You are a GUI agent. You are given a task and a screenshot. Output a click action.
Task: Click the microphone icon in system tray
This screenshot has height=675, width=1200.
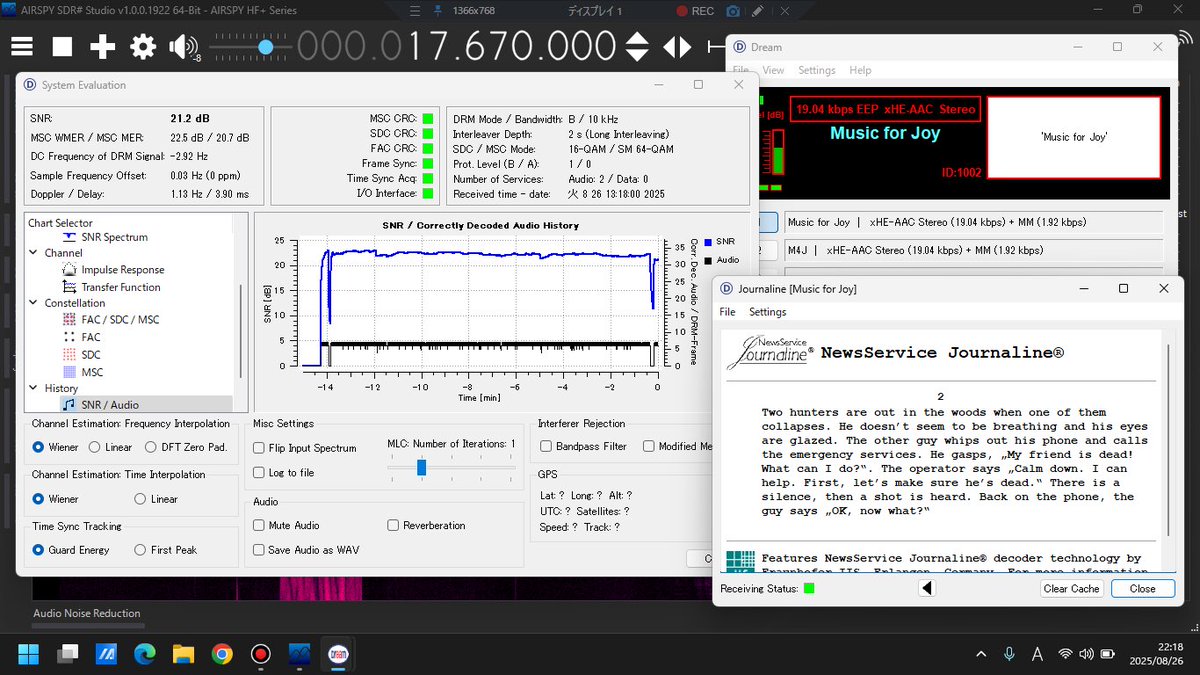[x=1009, y=654]
